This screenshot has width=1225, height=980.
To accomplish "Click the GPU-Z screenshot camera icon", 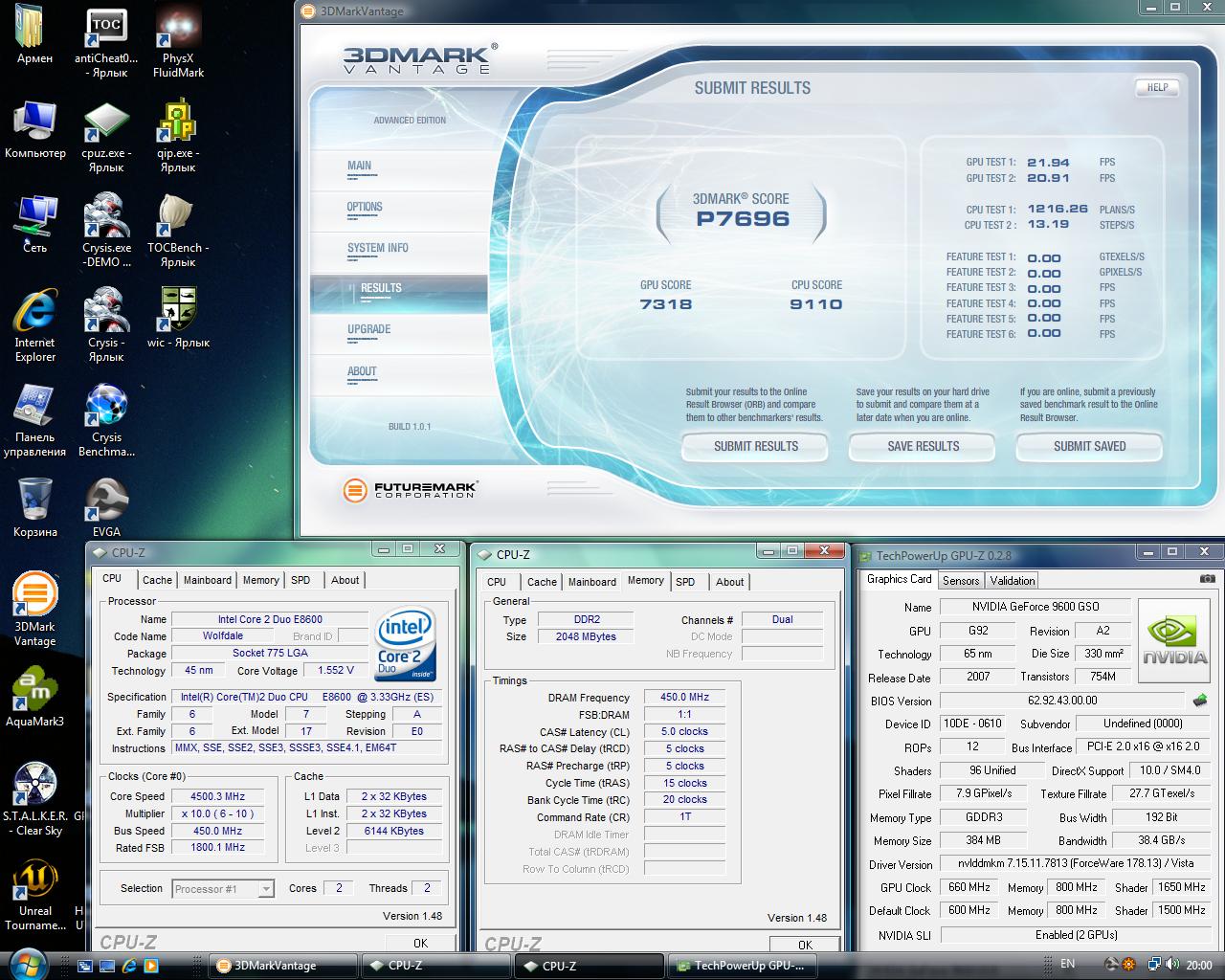I will click(1207, 579).
